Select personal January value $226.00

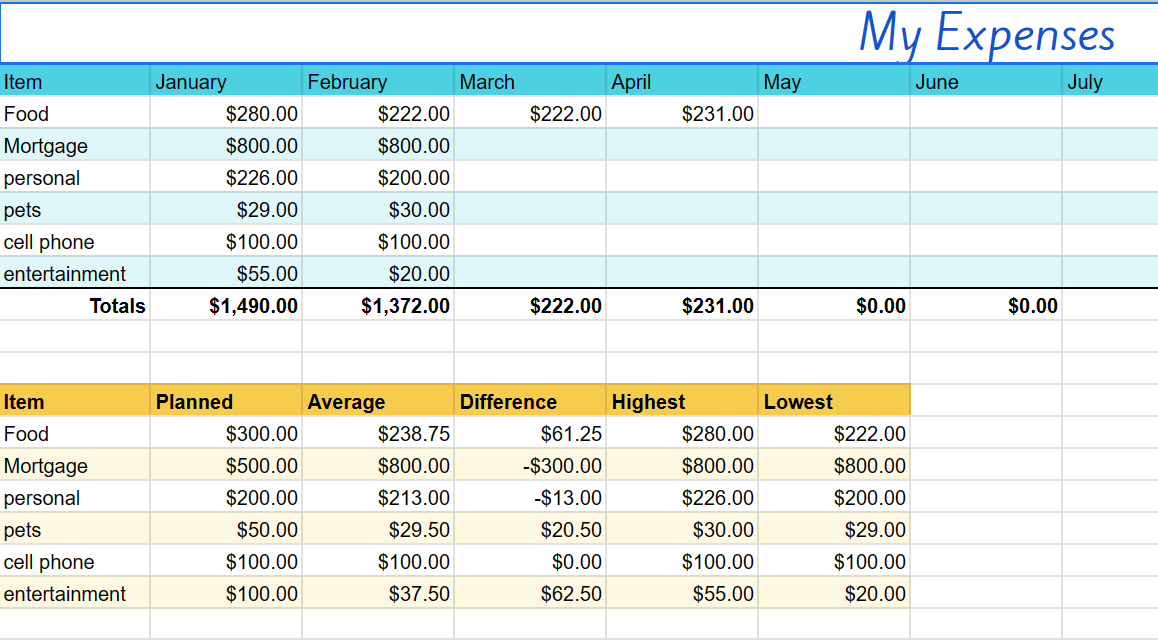click(226, 177)
